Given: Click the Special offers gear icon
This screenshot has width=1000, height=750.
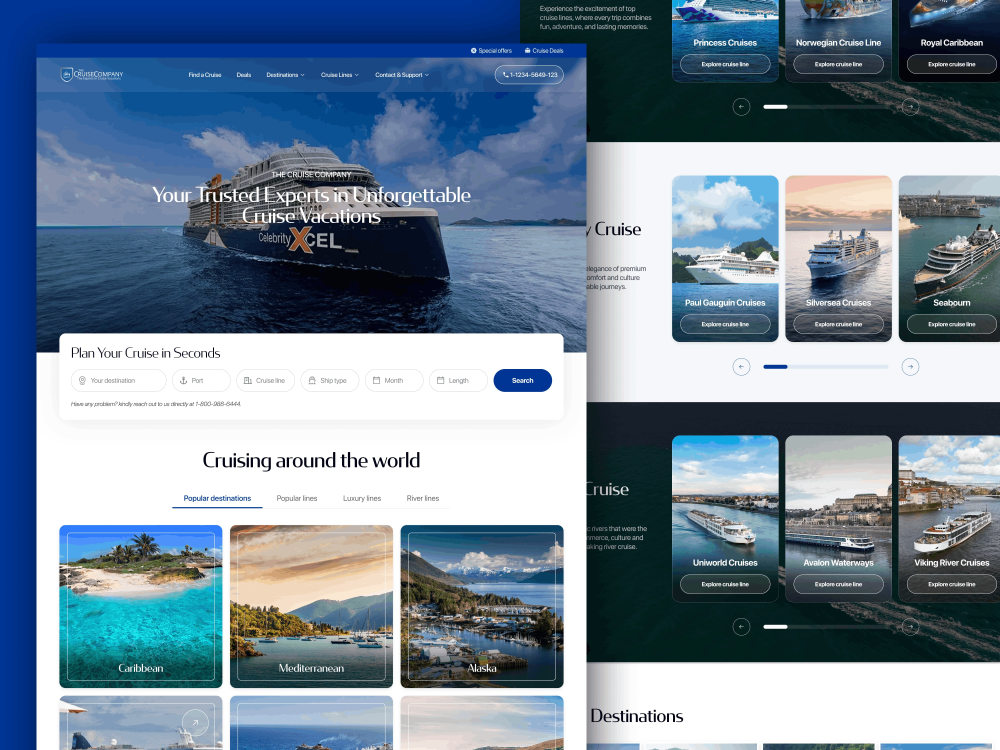Looking at the screenshot, I should tap(473, 50).
